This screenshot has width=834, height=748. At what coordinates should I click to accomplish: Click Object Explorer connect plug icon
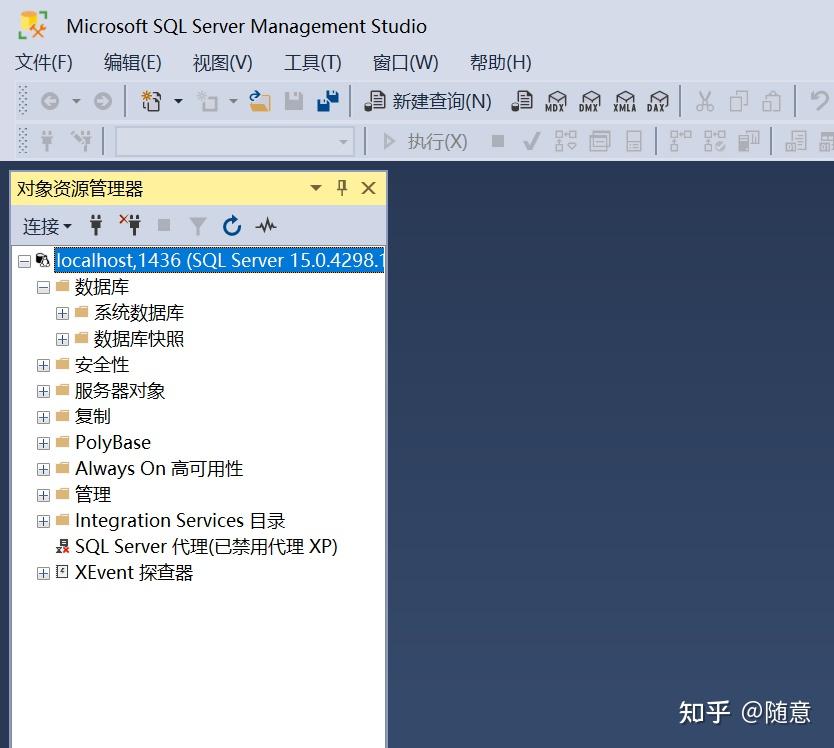tap(96, 226)
